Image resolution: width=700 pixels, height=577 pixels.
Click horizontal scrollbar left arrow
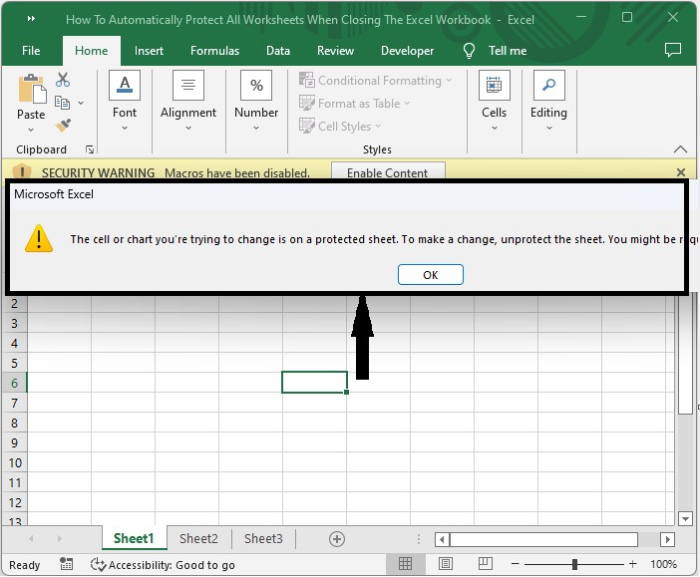coord(442,539)
